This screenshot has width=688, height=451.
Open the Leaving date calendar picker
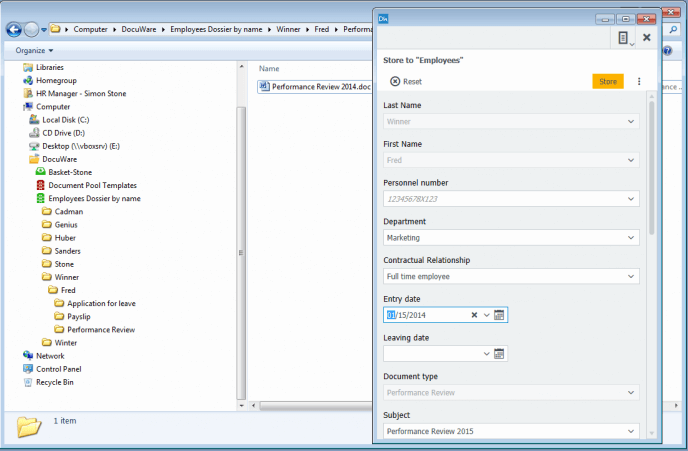[500, 353]
